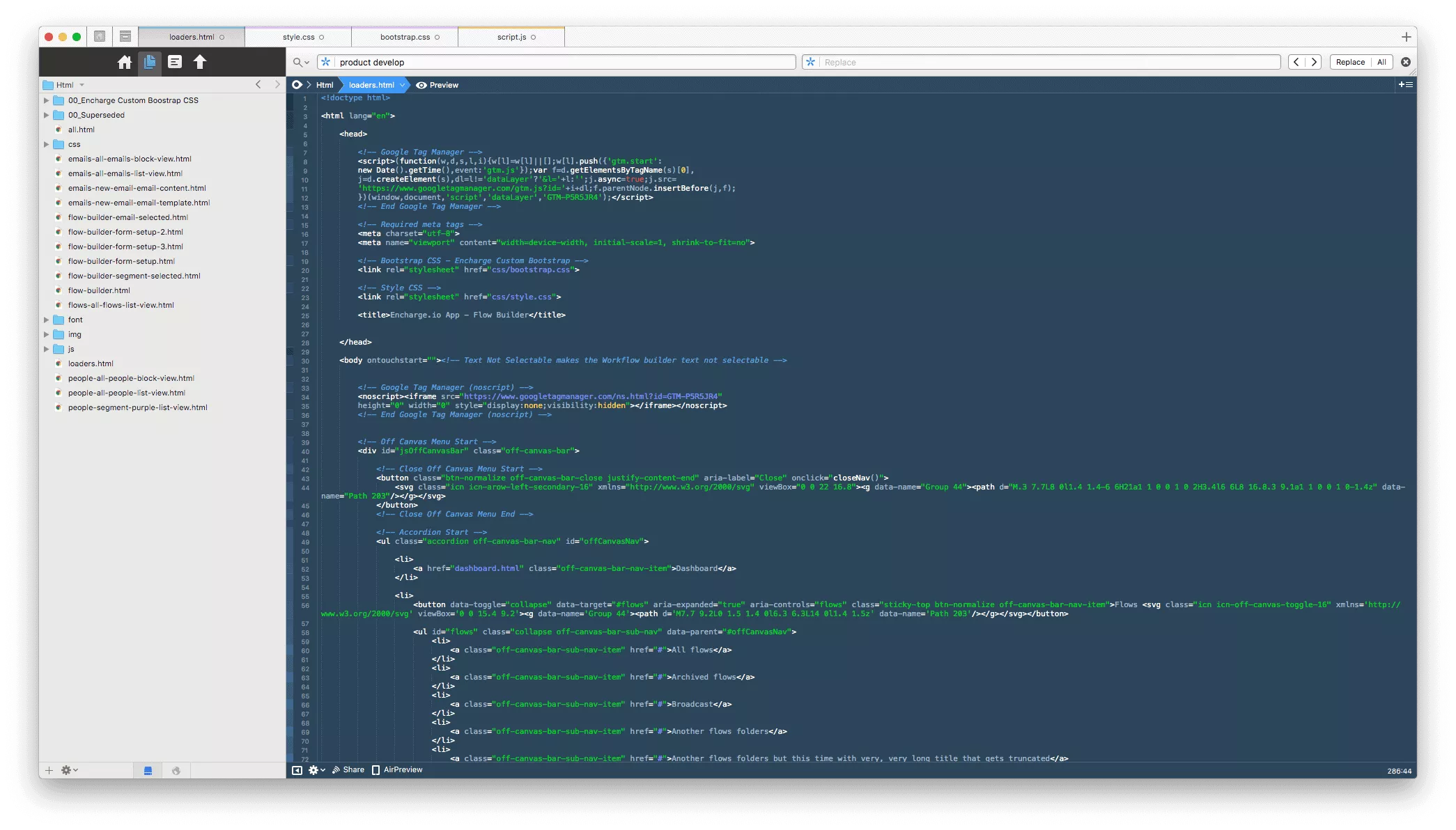The image size is (1456, 830).
Task: Switch to remote files globe icon
Action: [176, 770]
